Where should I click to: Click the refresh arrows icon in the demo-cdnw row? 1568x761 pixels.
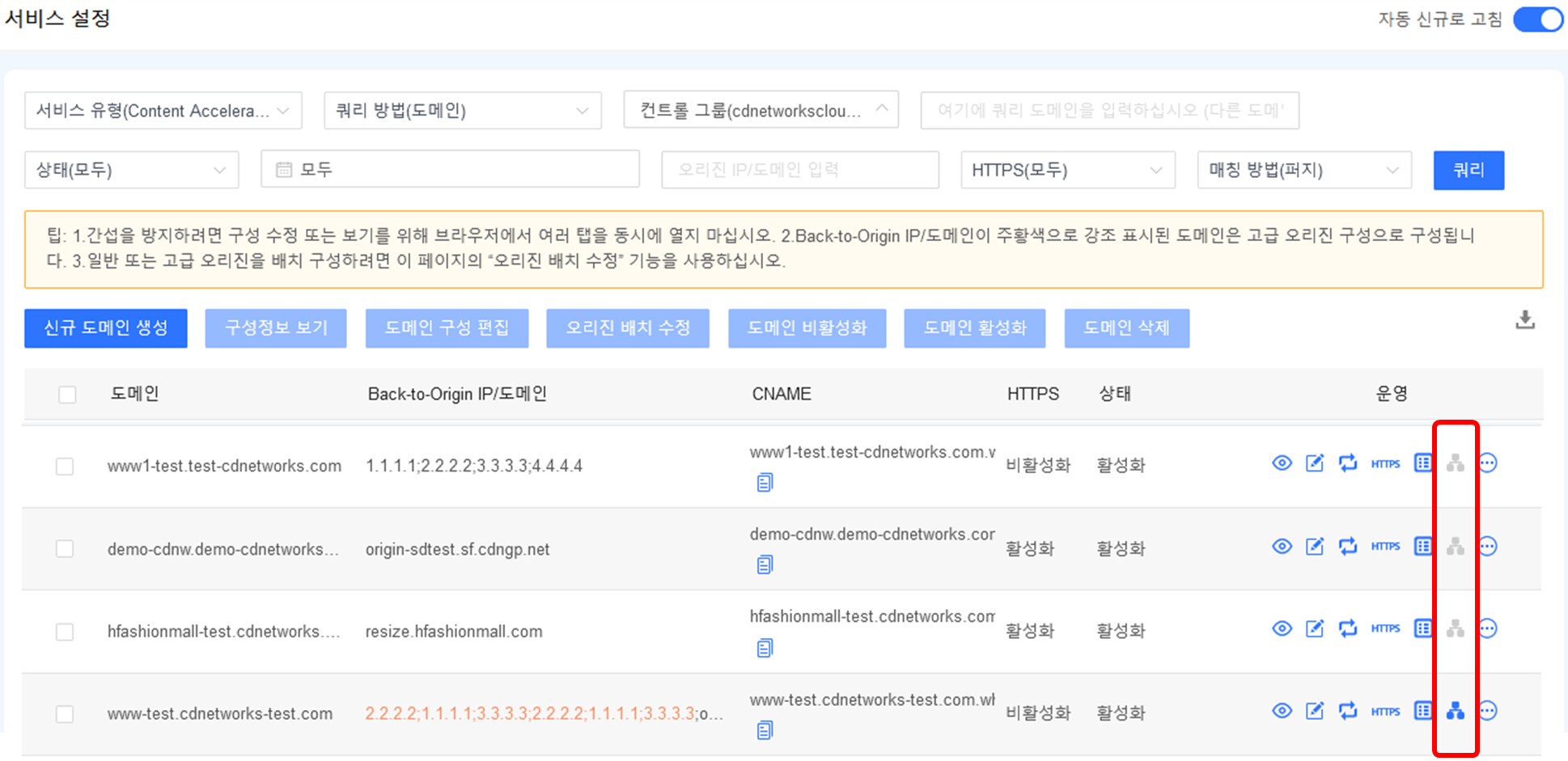[1347, 547]
